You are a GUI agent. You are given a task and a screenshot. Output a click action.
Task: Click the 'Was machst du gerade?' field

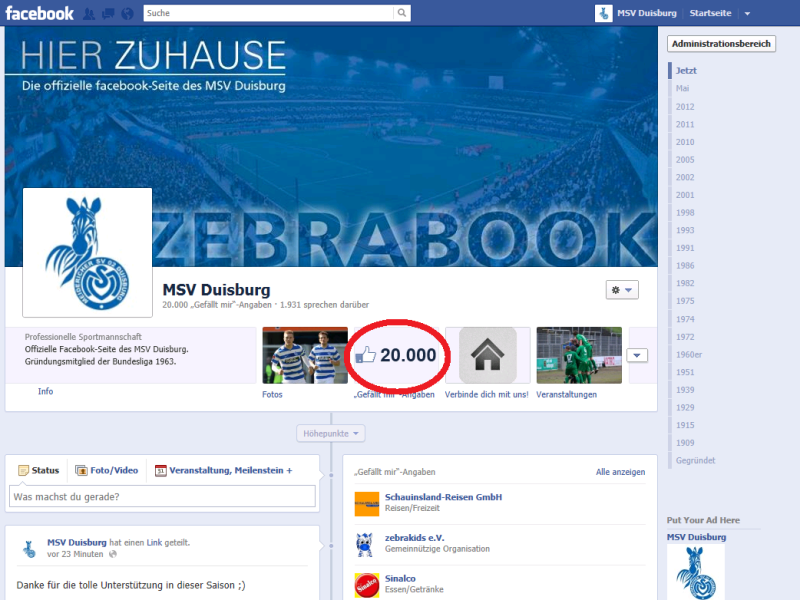click(x=162, y=496)
